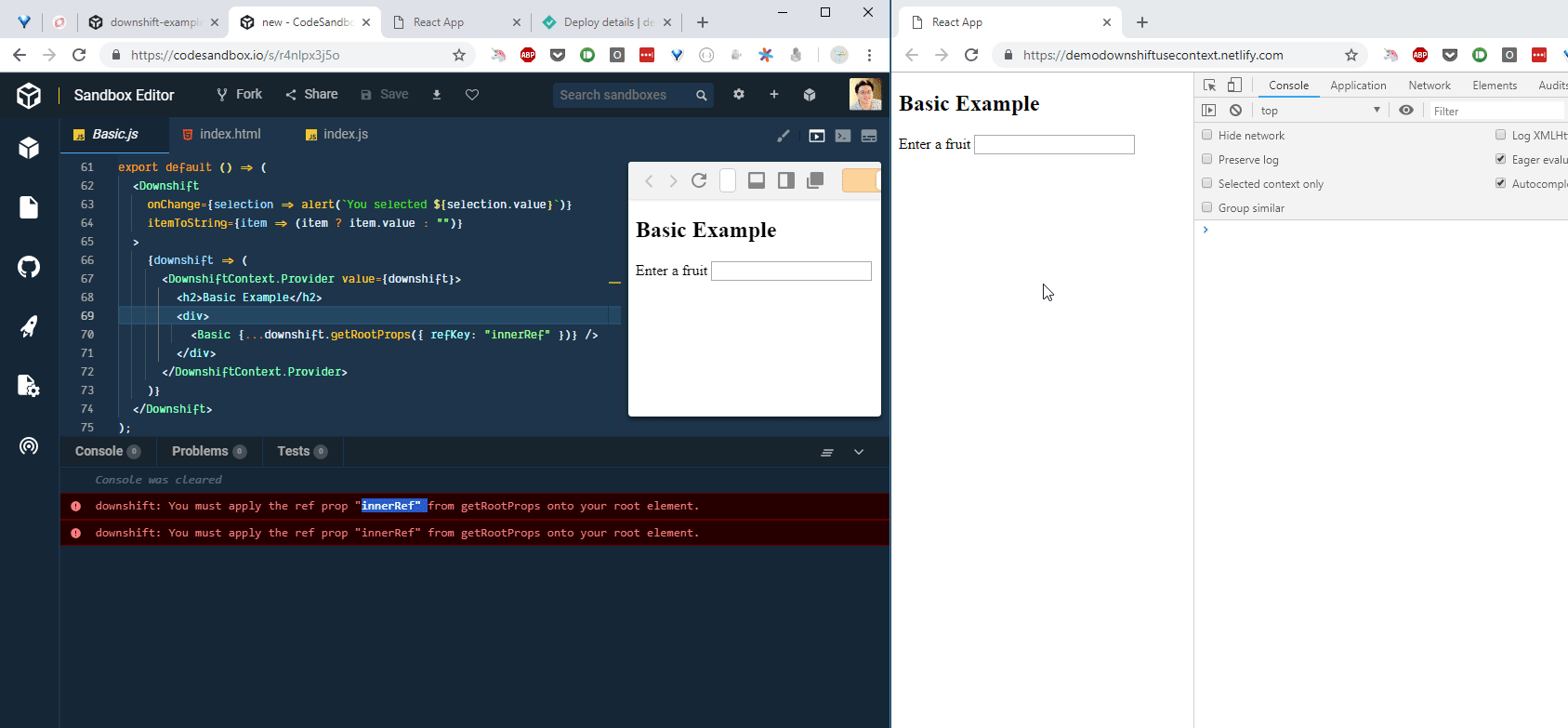
Task: Clear the DevTools console with the ban icon
Action: 1235,111
